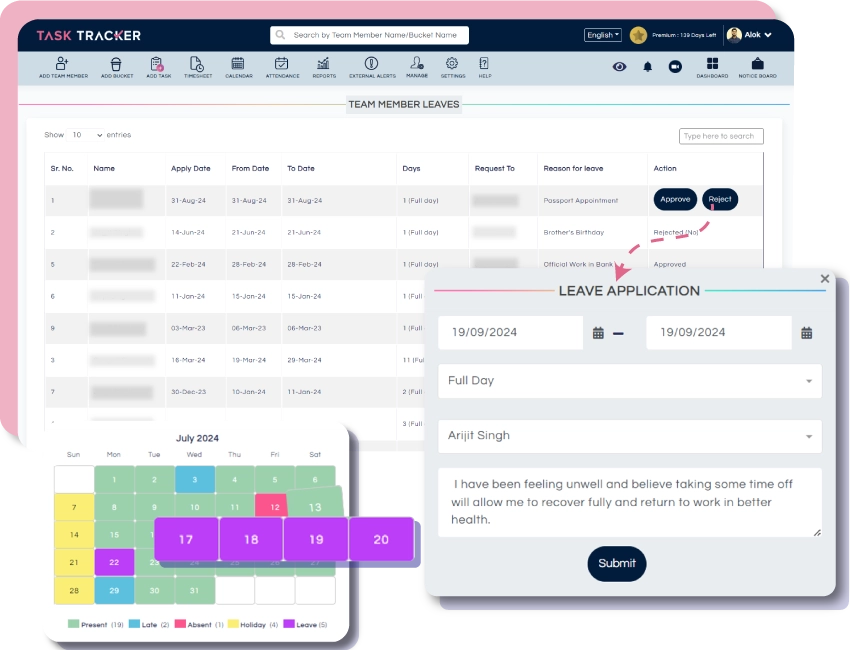This screenshot has height=650, width=850.
Task: Expand the Full Day leave type dropdown
Action: pyautogui.click(x=629, y=381)
